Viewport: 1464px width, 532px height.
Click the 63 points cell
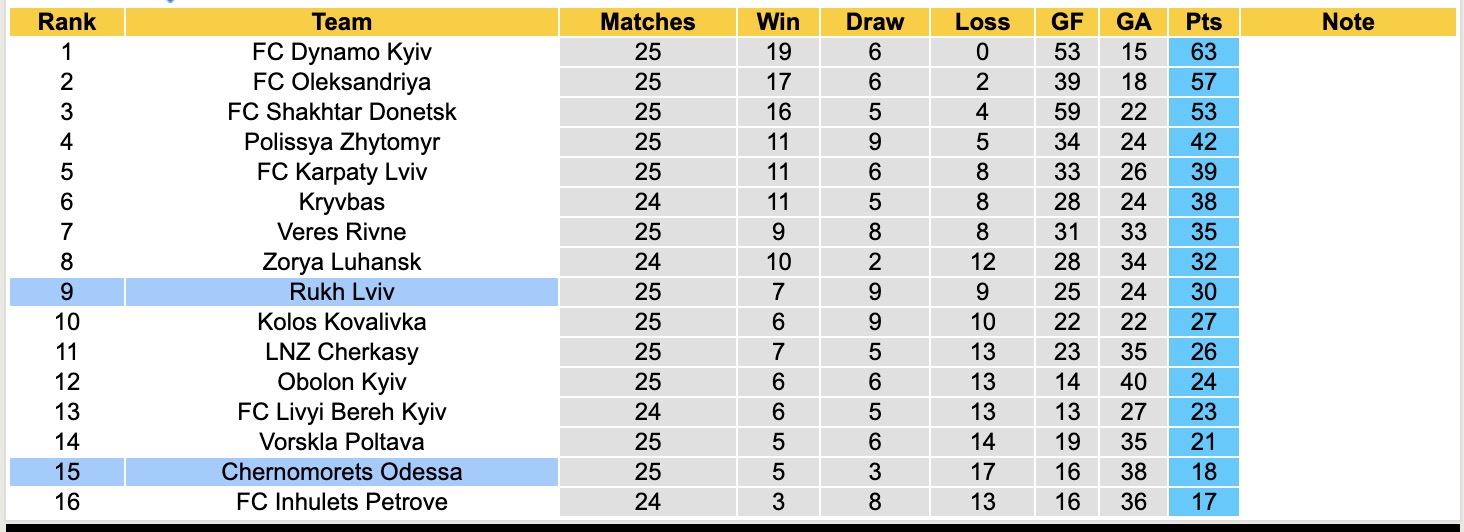[1203, 52]
